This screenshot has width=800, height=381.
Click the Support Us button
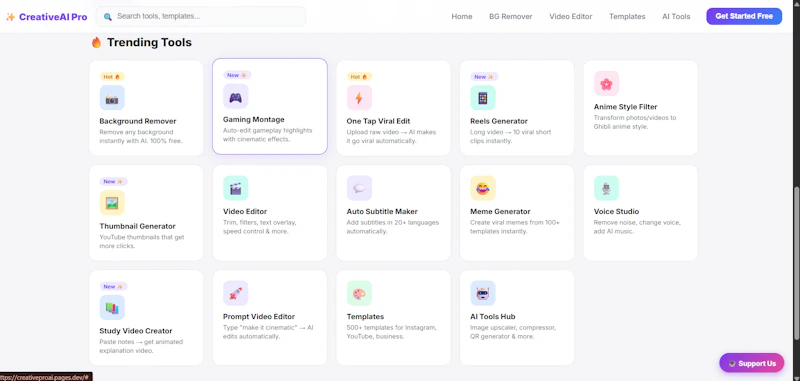752,363
